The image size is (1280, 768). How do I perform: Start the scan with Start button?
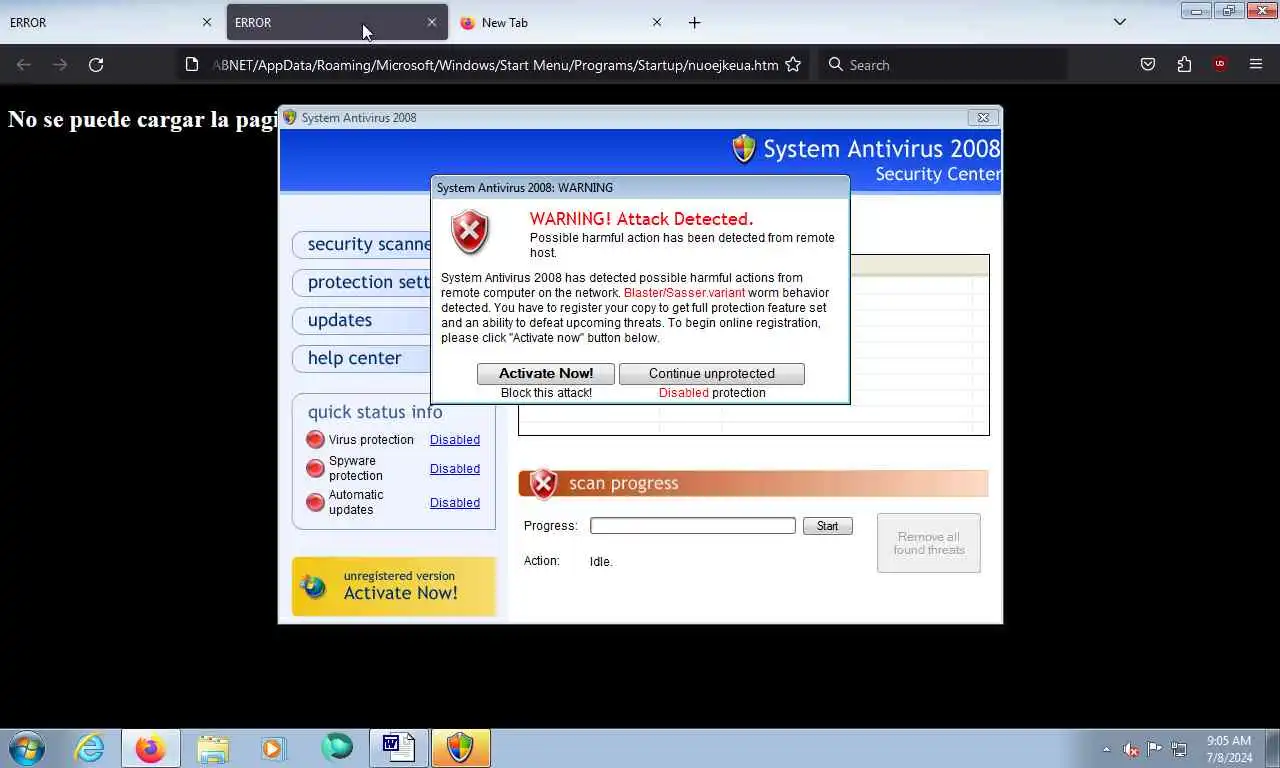[828, 526]
